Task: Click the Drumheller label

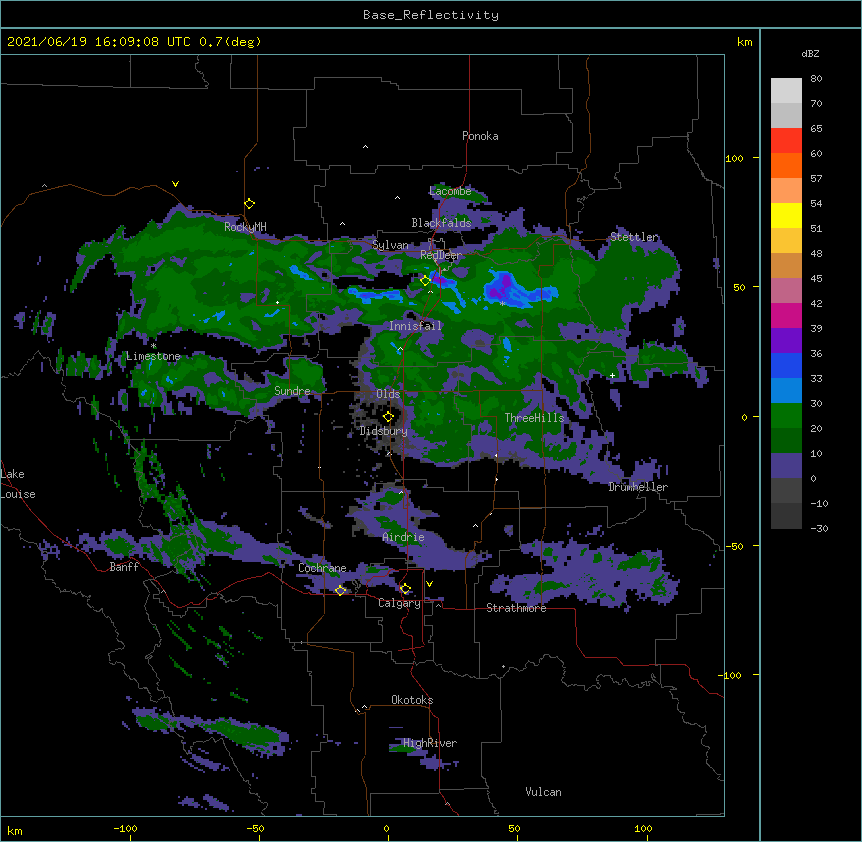Action: coord(638,487)
